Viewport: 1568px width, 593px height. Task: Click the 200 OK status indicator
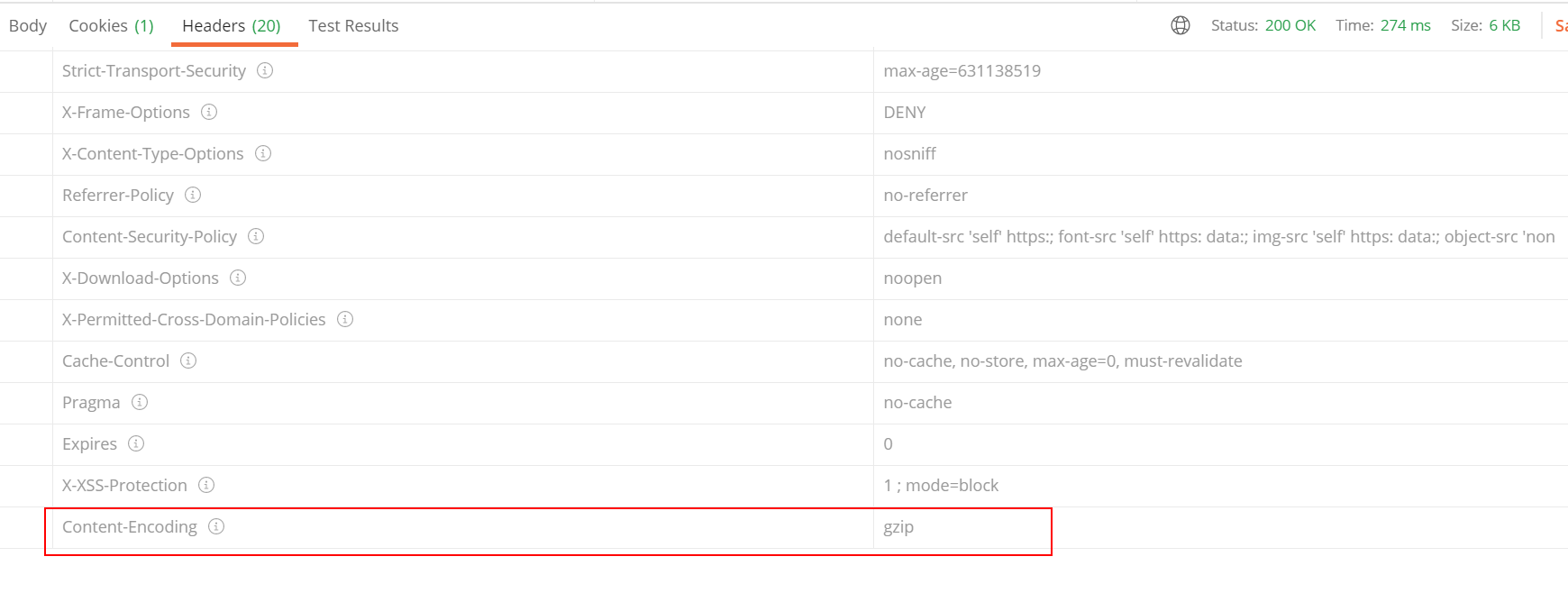click(x=1290, y=25)
